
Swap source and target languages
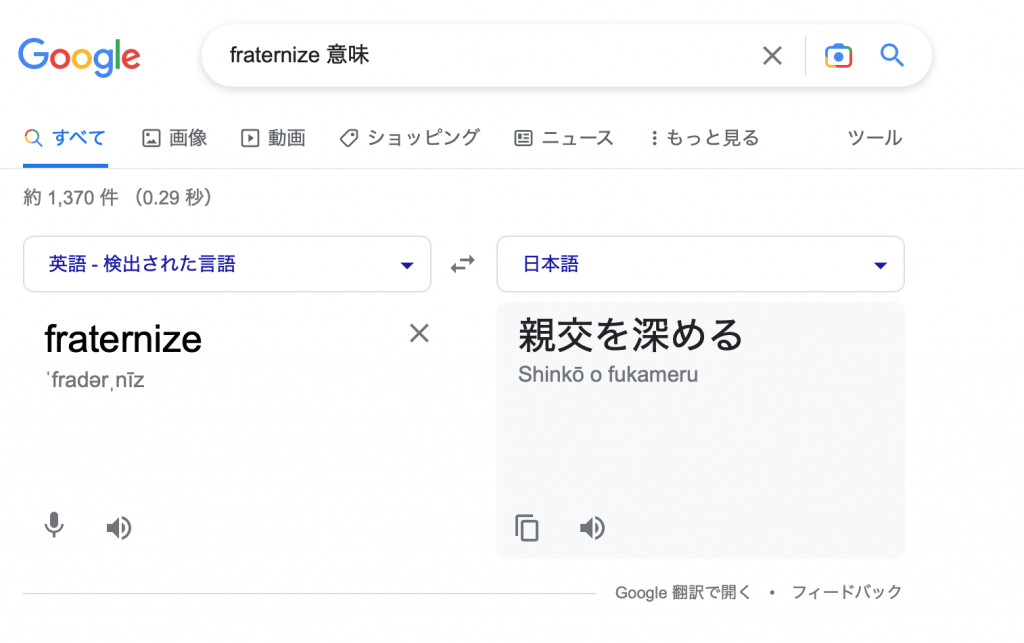point(463,265)
